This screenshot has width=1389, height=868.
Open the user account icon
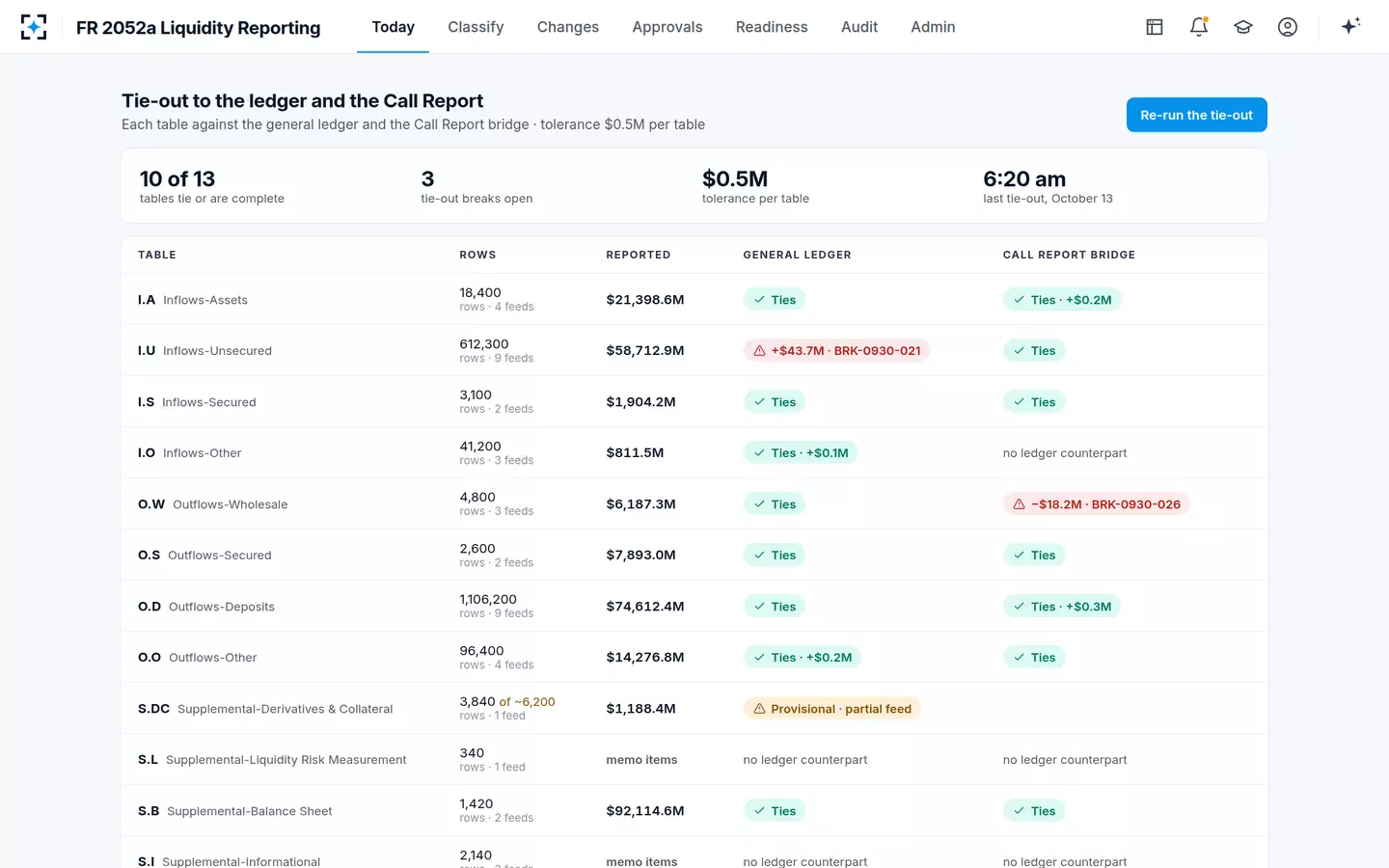(x=1288, y=27)
